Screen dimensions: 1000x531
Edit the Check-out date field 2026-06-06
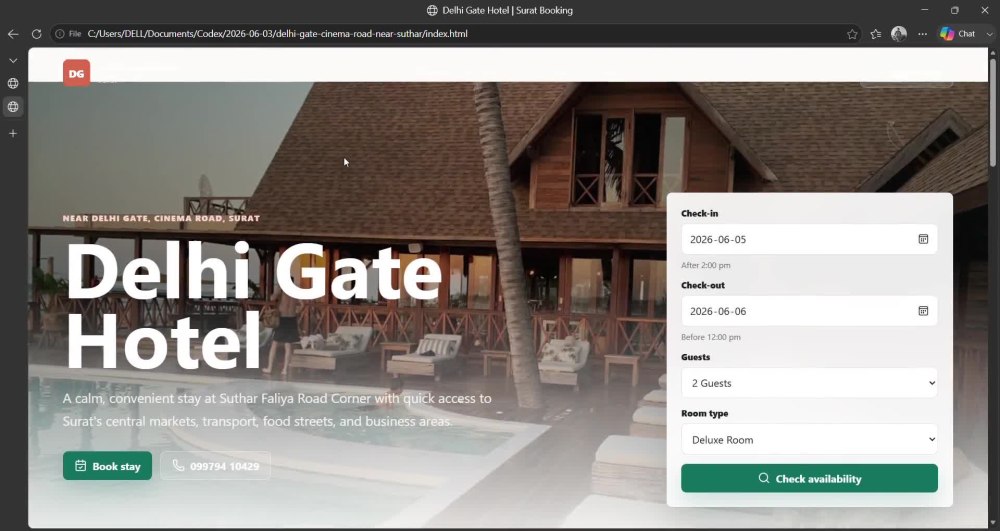click(809, 311)
